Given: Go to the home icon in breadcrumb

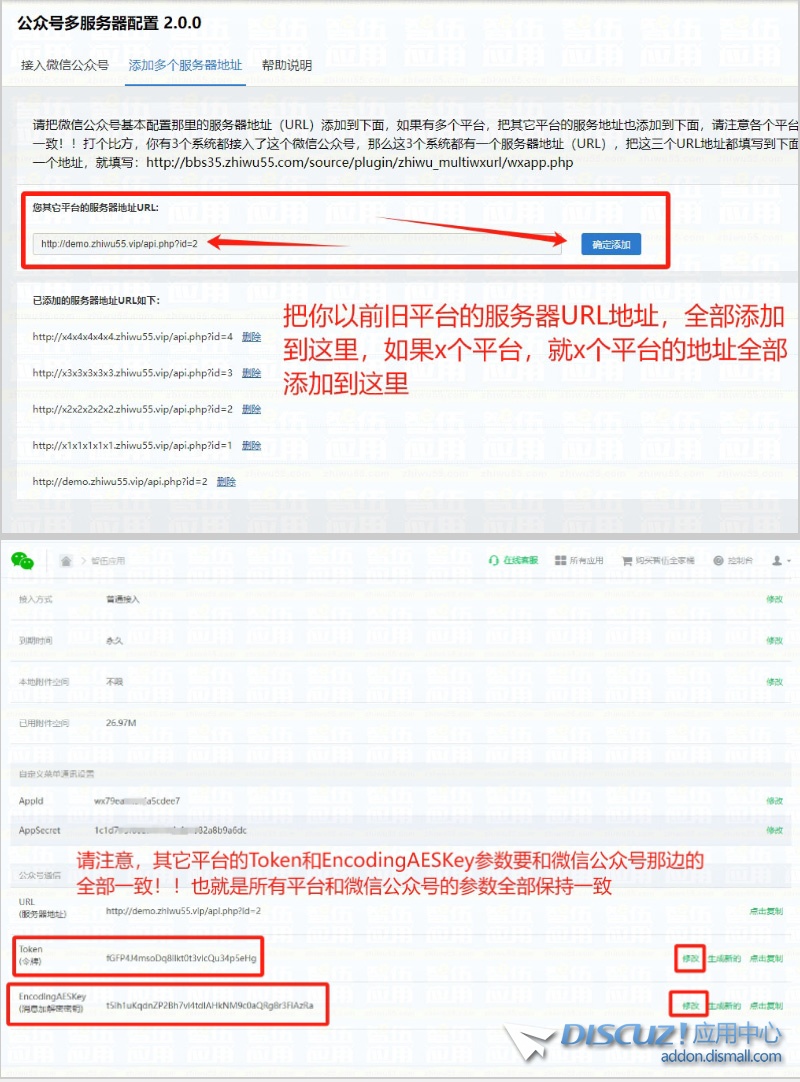Looking at the screenshot, I should coord(66,561).
